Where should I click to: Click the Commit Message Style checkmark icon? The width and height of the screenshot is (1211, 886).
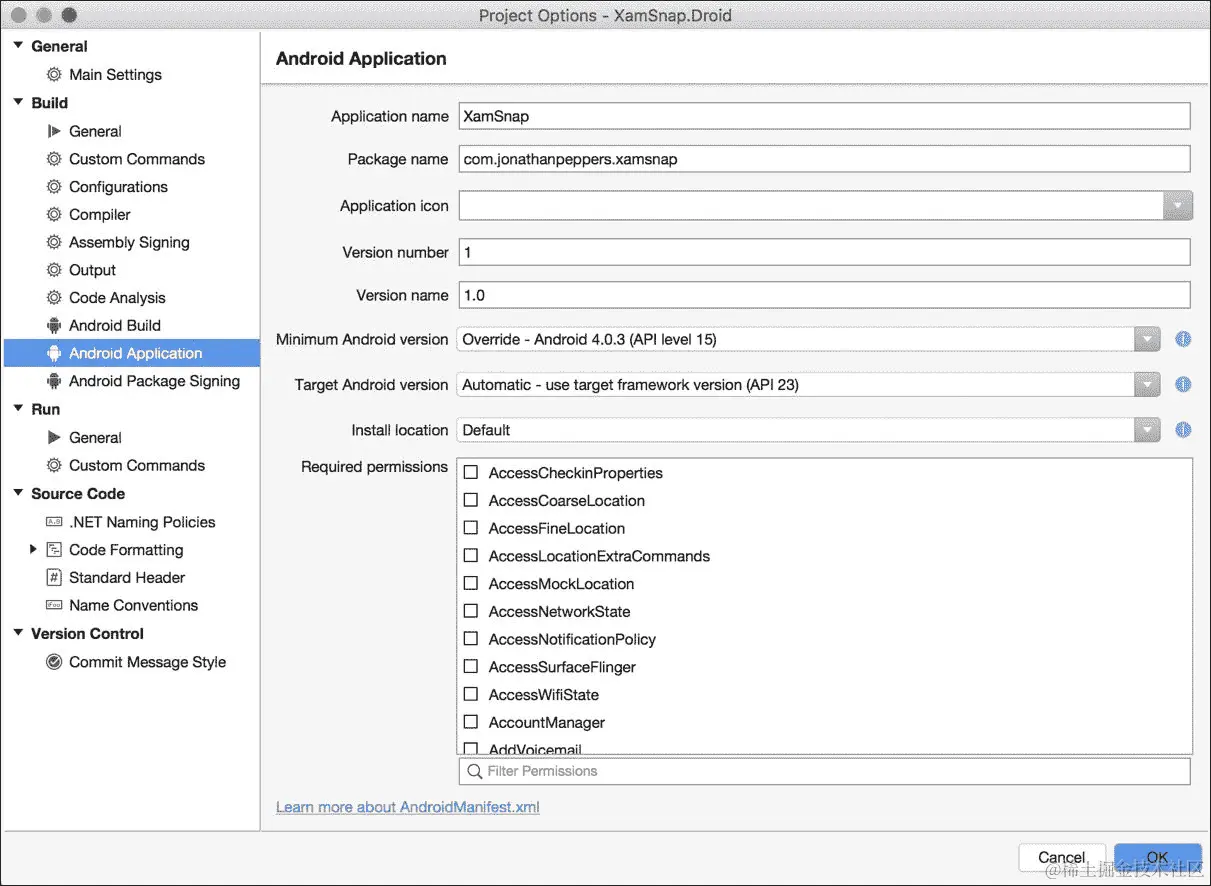tap(54, 662)
